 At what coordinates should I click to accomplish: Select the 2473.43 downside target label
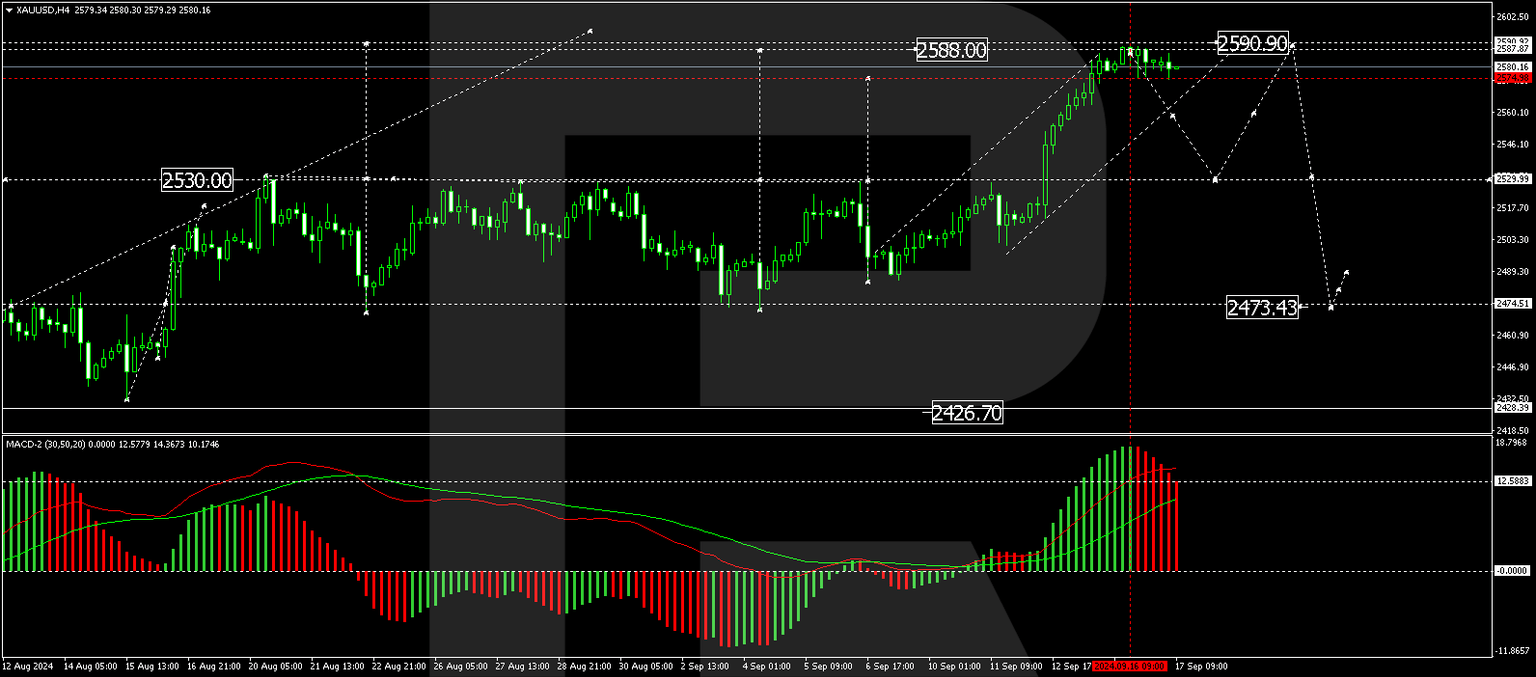click(1262, 308)
